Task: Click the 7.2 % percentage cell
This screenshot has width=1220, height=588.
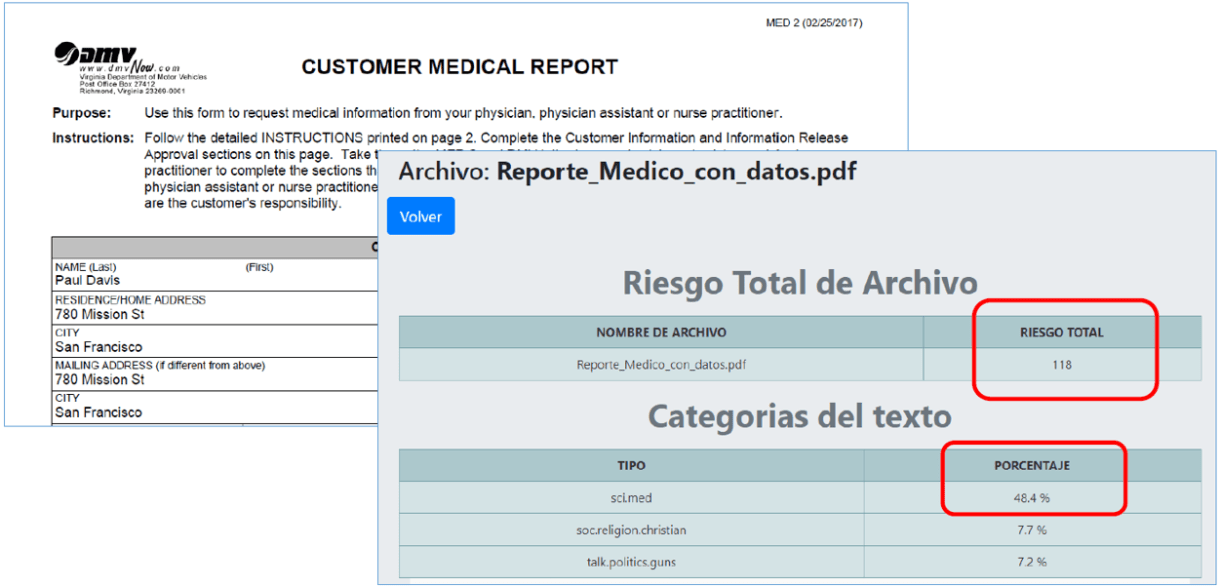Action: pos(1030,562)
